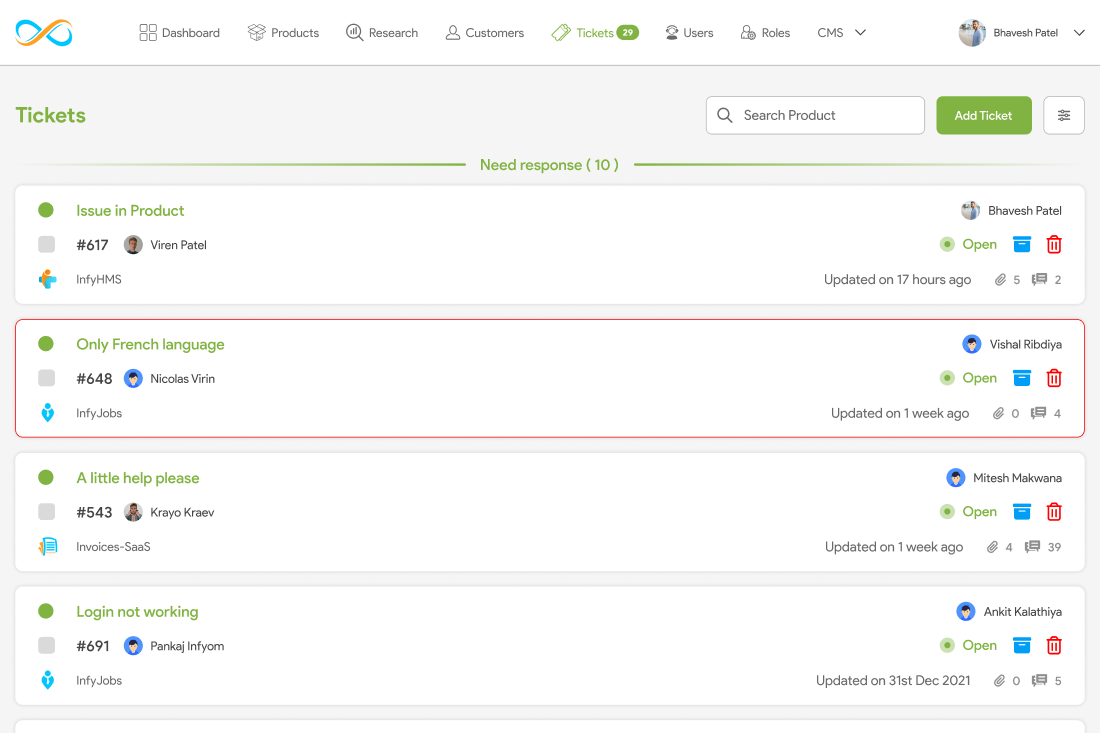Delete ticket #617 using the trash icon
This screenshot has height=733, width=1100.
[x=1054, y=244]
